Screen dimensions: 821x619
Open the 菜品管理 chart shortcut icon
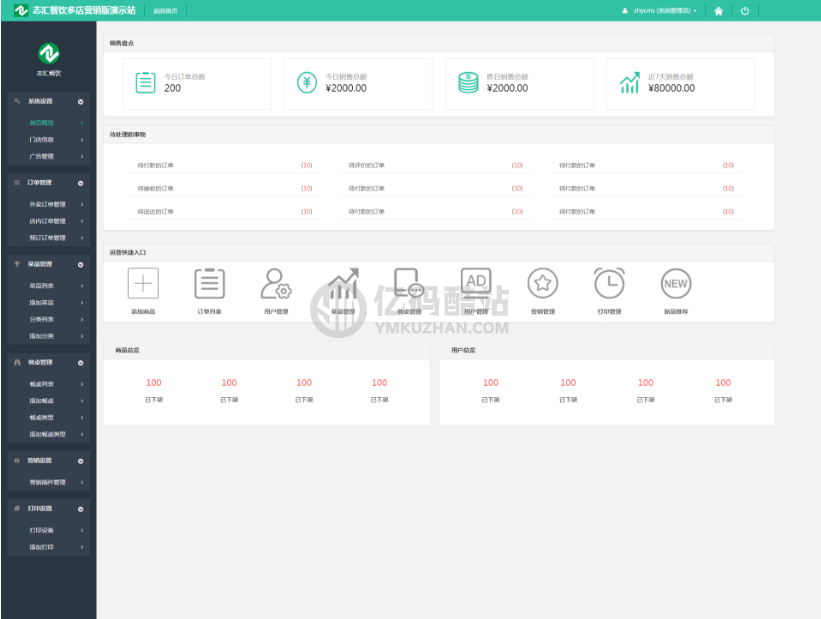point(343,283)
